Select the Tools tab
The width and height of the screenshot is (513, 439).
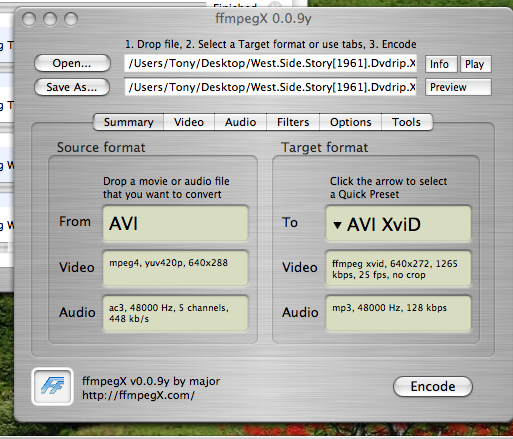point(407,122)
